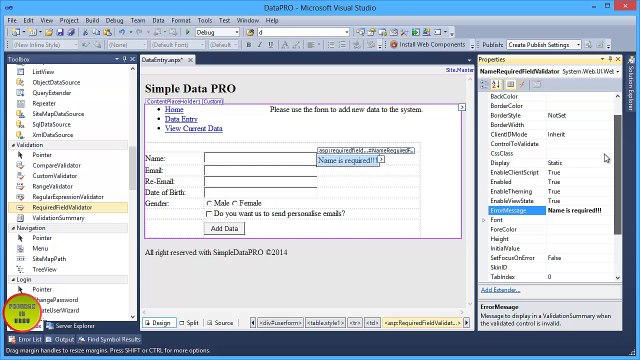Viewport: 640px width, 360px height.
Task: Collapse the Navigation toolbox section
Action: (x=13, y=228)
